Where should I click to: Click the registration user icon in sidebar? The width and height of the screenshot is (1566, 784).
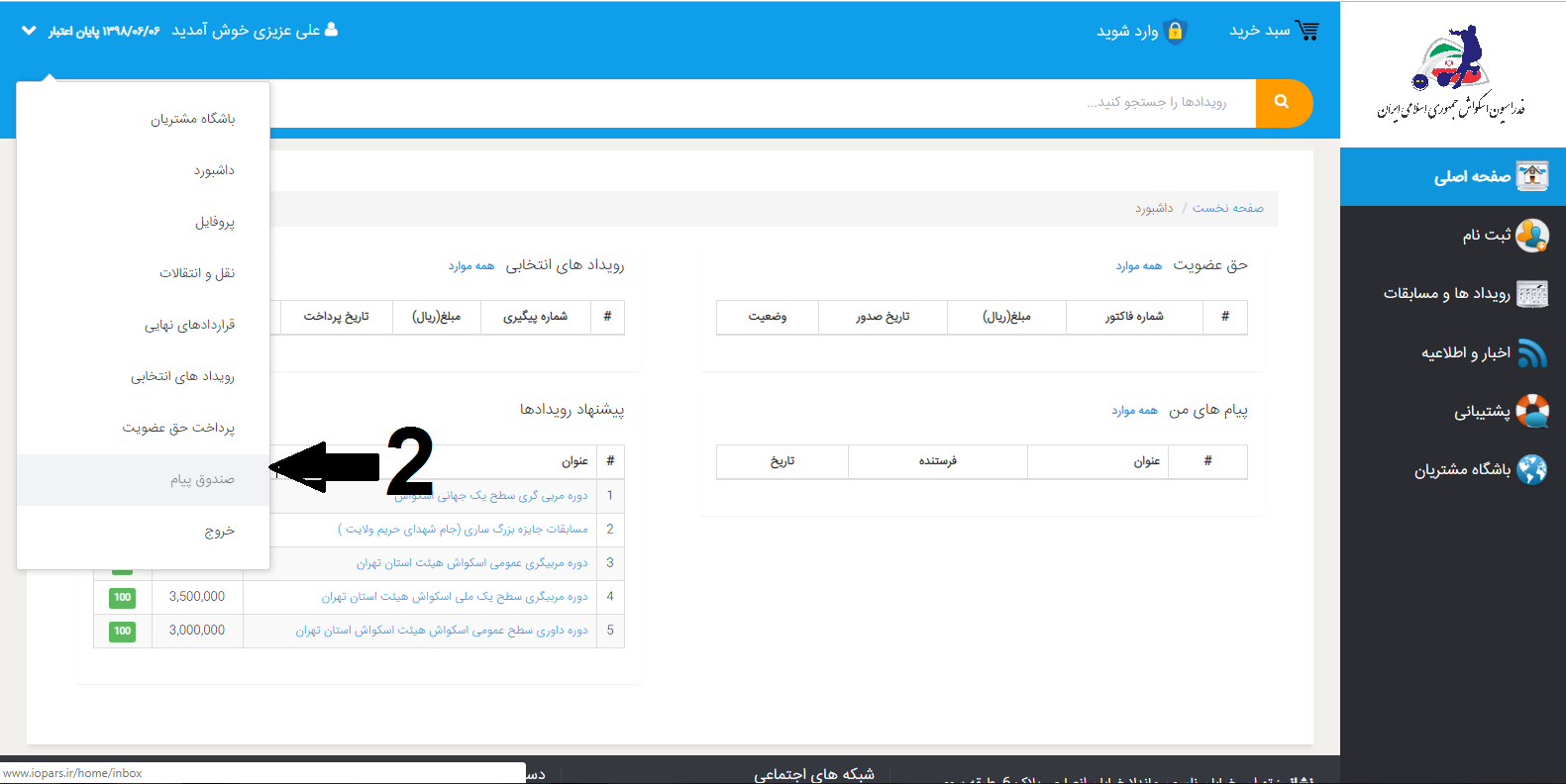click(1531, 236)
